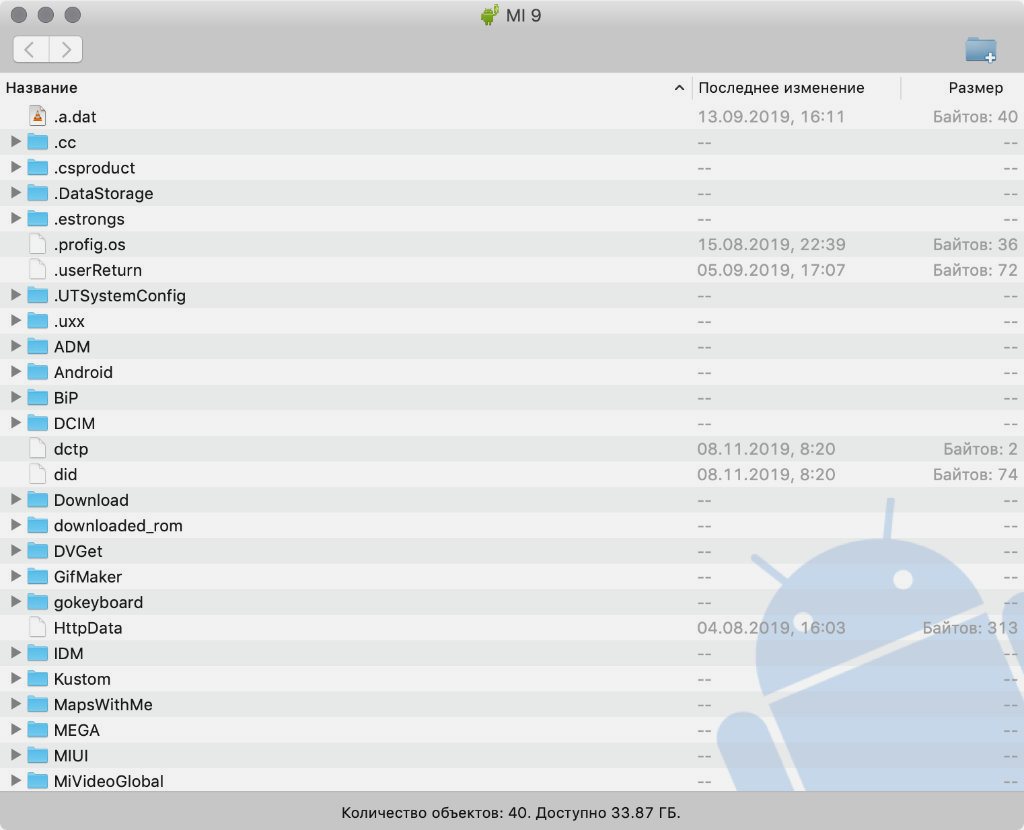Select the BiP folder name

pyautogui.click(x=66, y=398)
